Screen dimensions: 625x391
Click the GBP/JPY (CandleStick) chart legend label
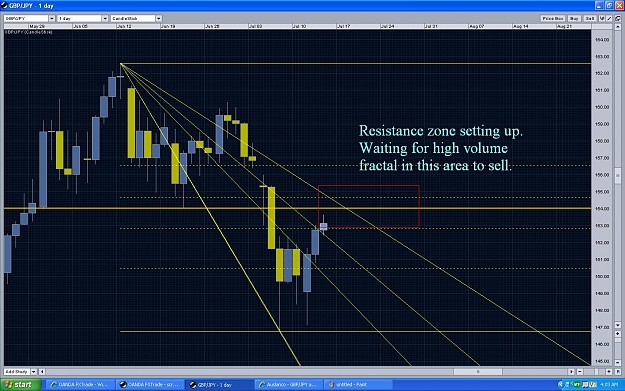(x=29, y=32)
